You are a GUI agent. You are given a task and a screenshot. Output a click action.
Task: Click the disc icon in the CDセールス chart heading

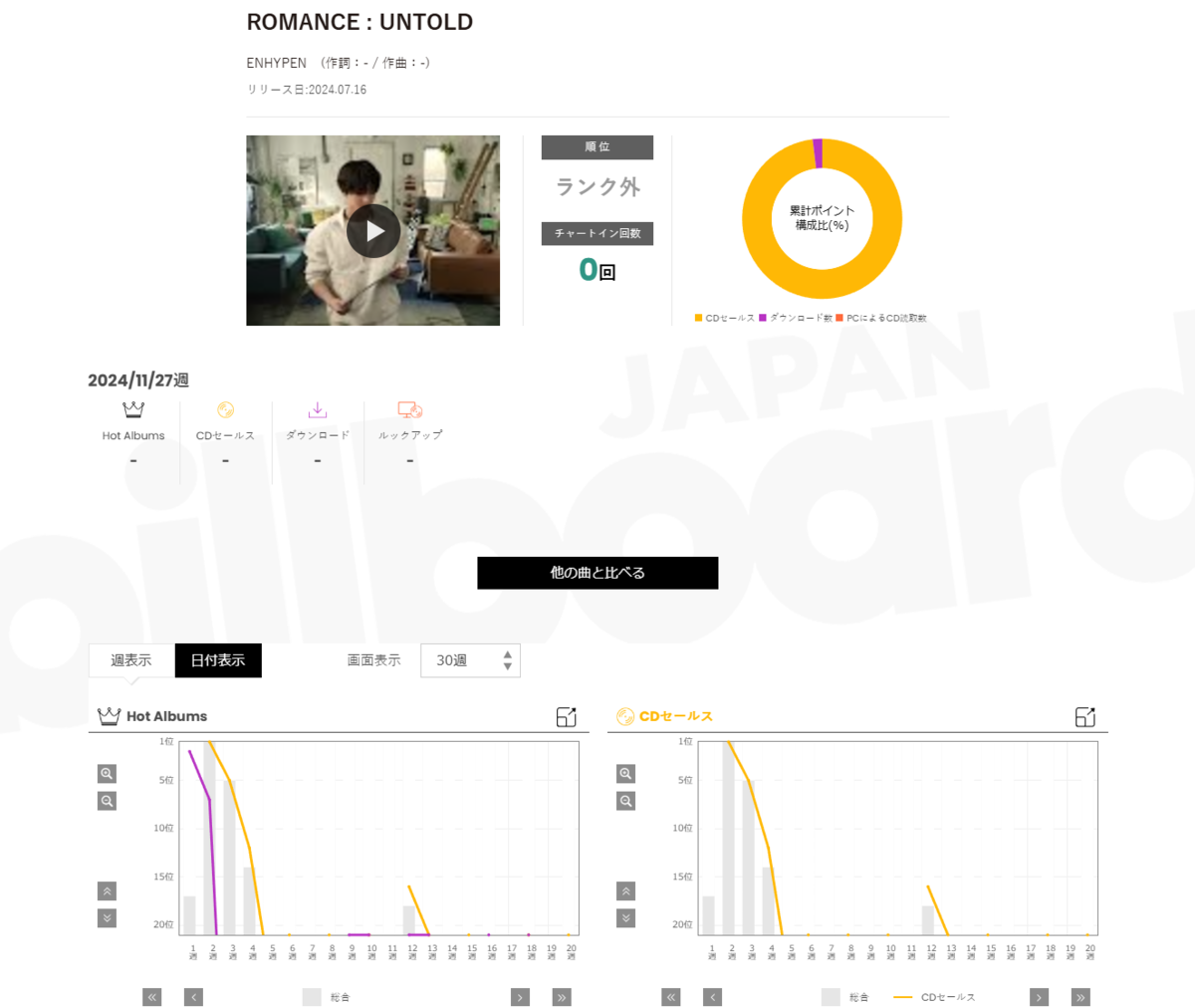(x=625, y=716)
